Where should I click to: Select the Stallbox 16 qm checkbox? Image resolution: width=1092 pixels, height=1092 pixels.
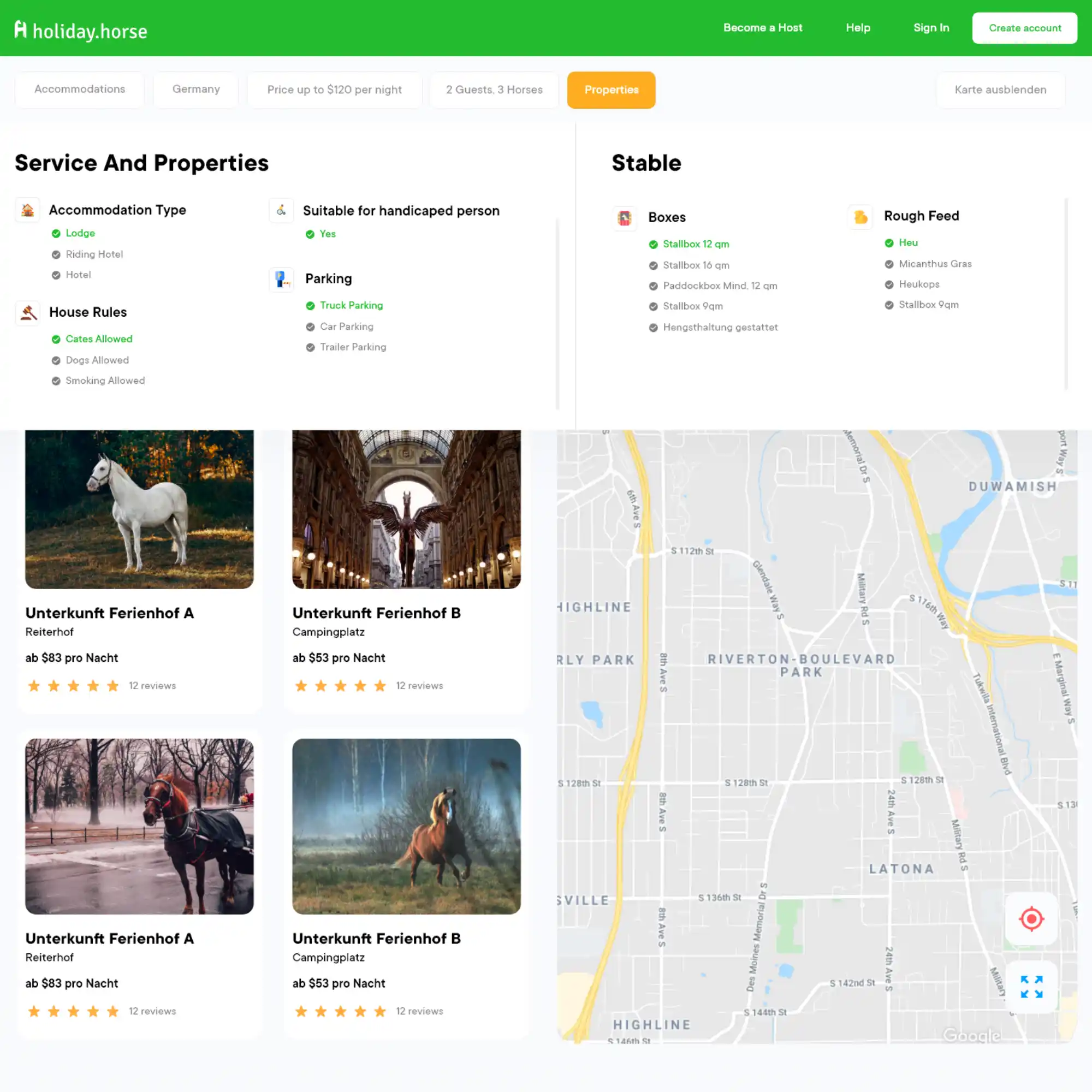pos(654,265)
